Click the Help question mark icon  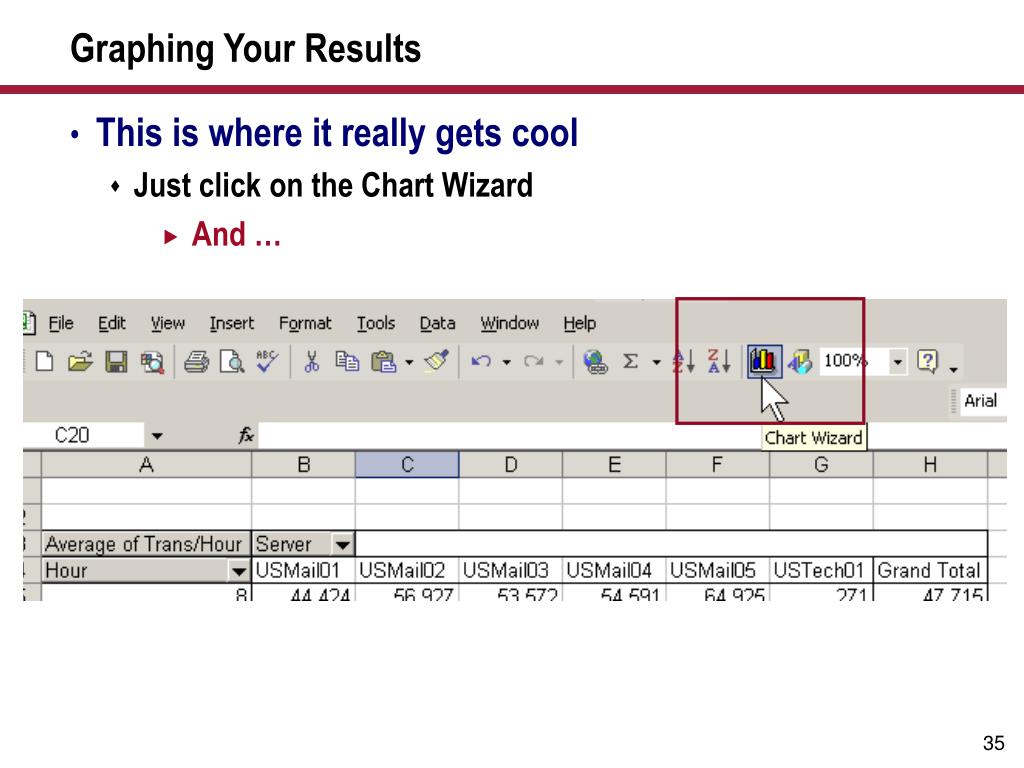click(927, 361)
